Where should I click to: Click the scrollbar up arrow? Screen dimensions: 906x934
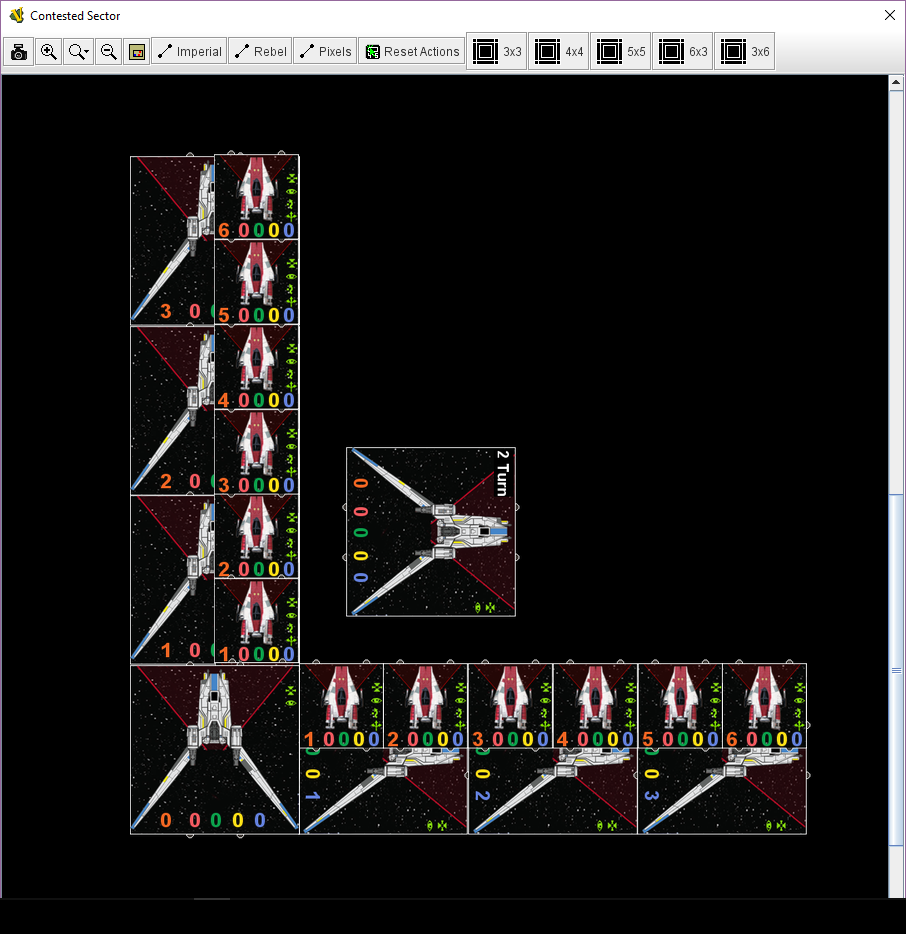[x=896, y=82]
